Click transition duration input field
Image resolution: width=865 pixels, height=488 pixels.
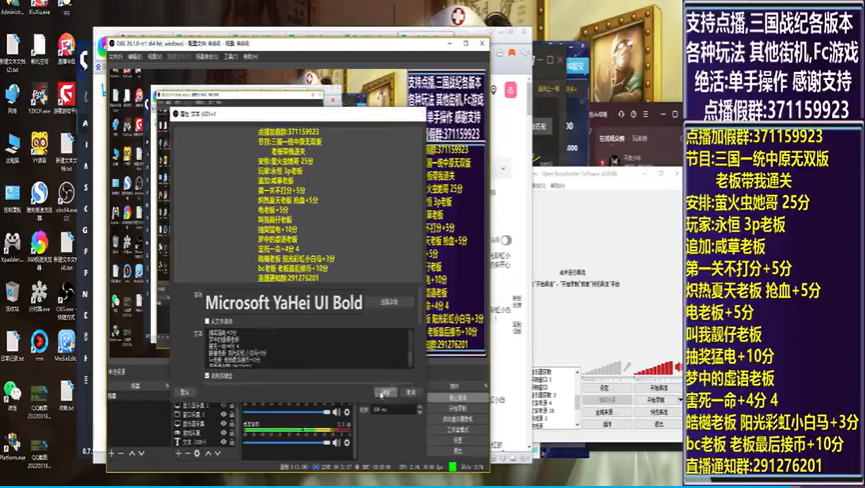tap(394, 409)
